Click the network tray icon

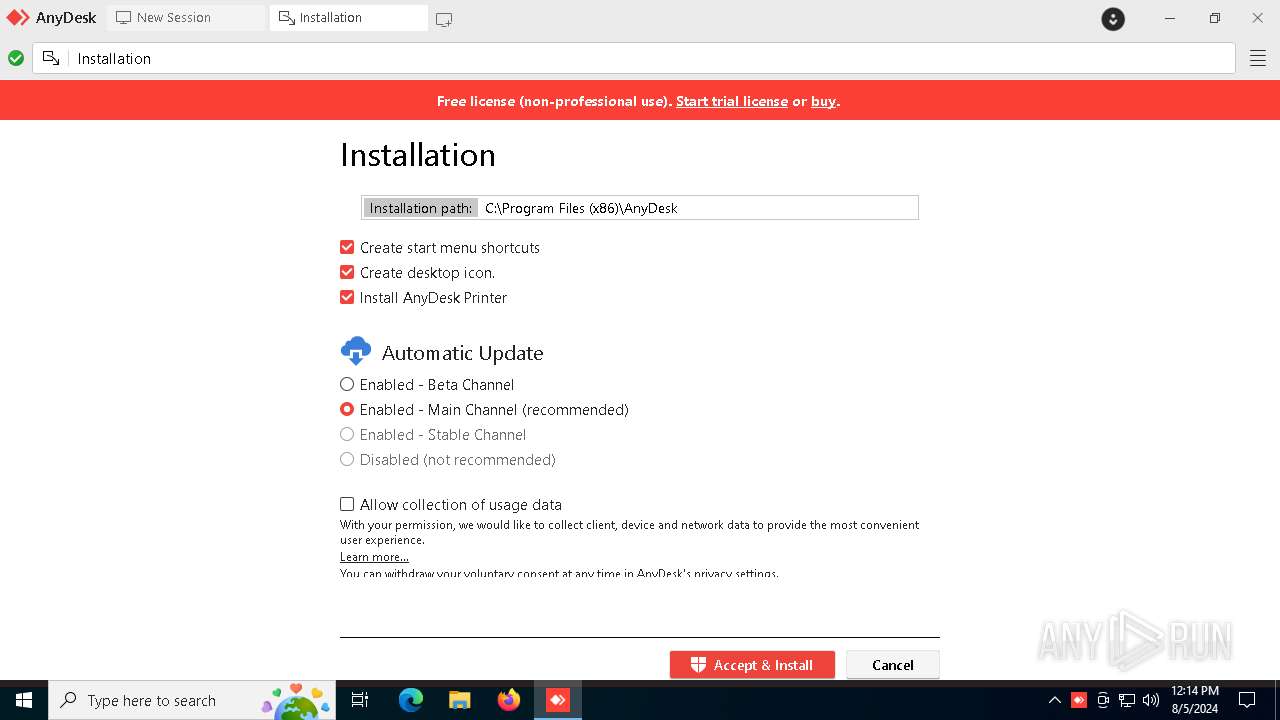tap(1127, 700)
